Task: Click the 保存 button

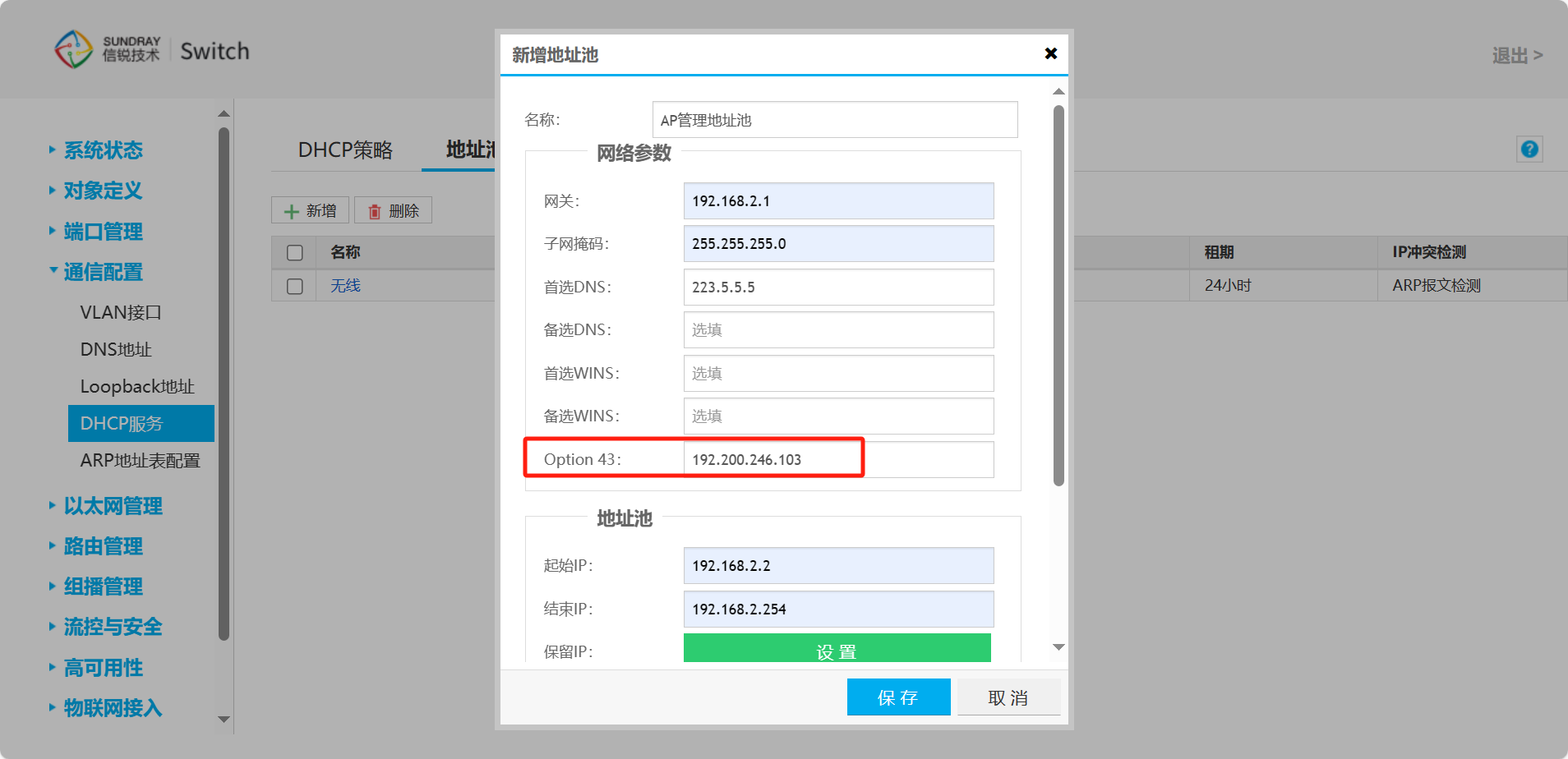Action: pos(898,697)
